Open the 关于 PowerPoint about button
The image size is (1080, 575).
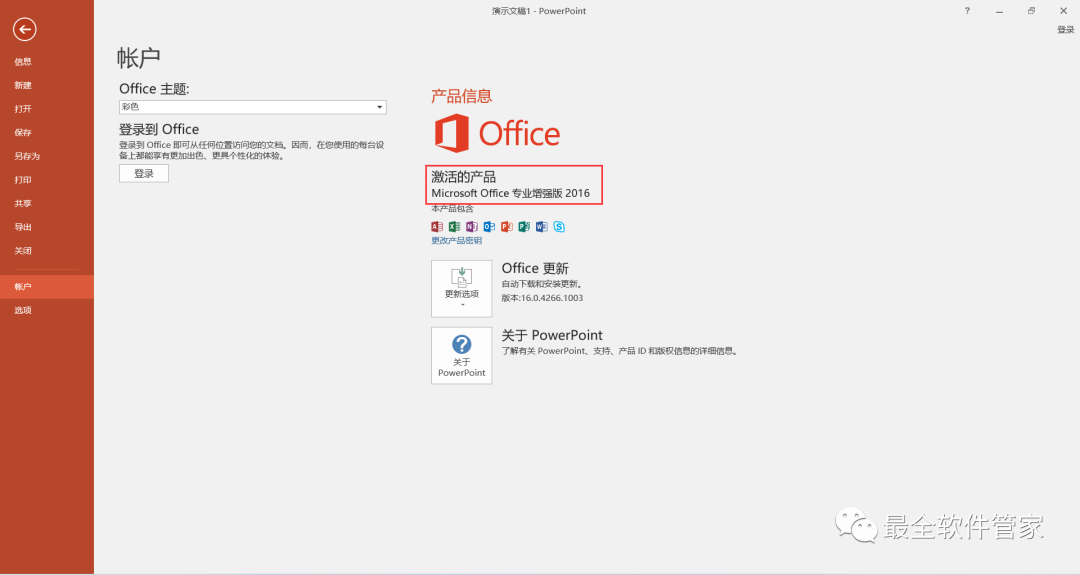[461, 355]
